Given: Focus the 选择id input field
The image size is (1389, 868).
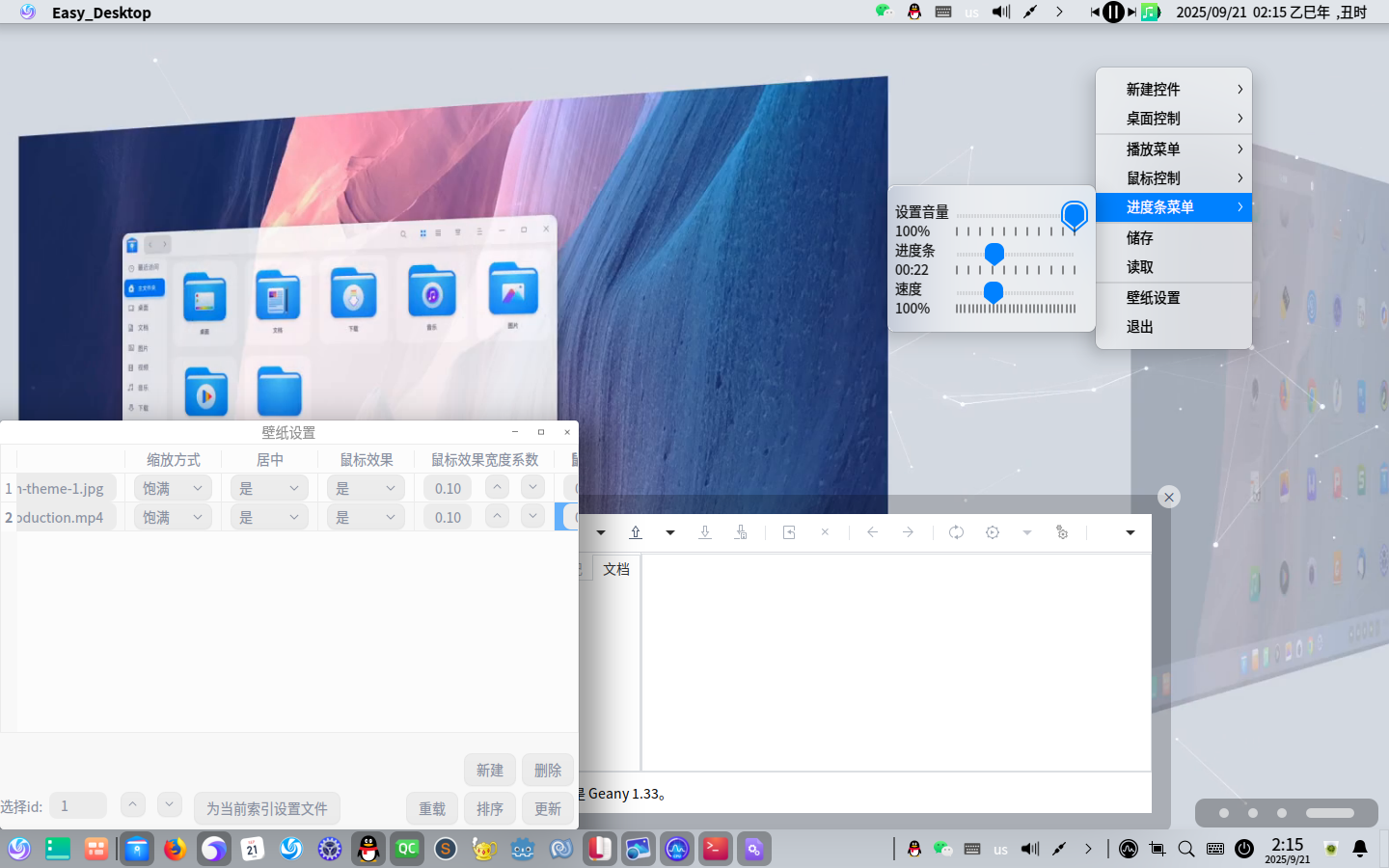Looking at the screenshot, I should 77,805.
